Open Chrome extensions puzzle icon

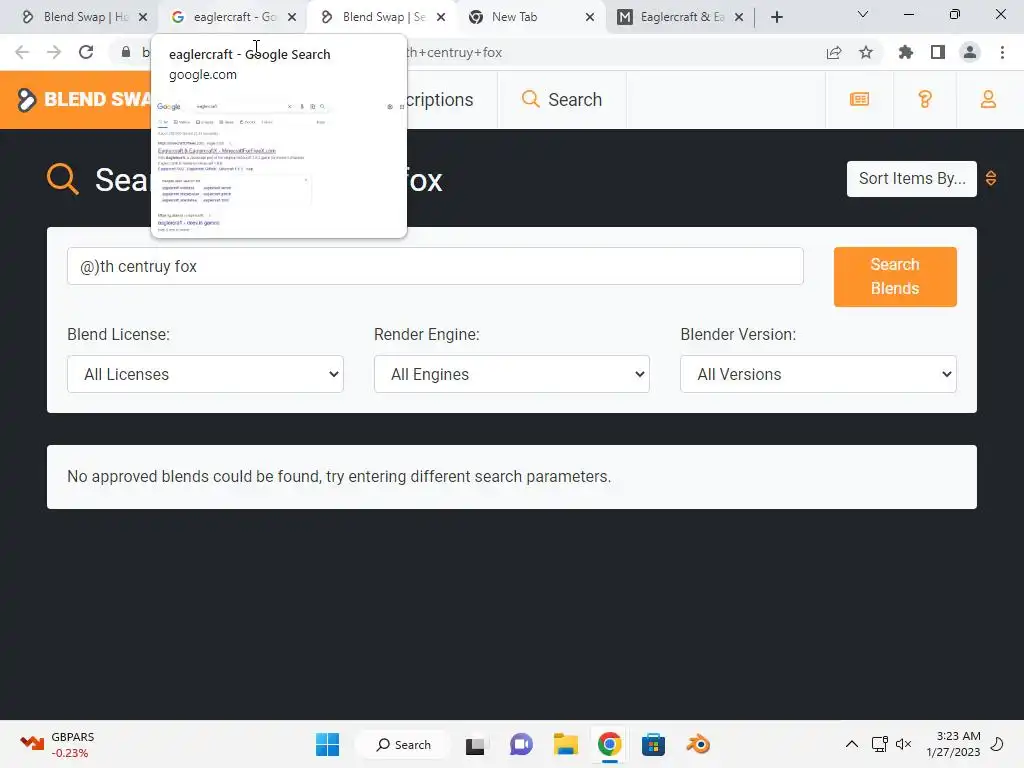(905, 52)
